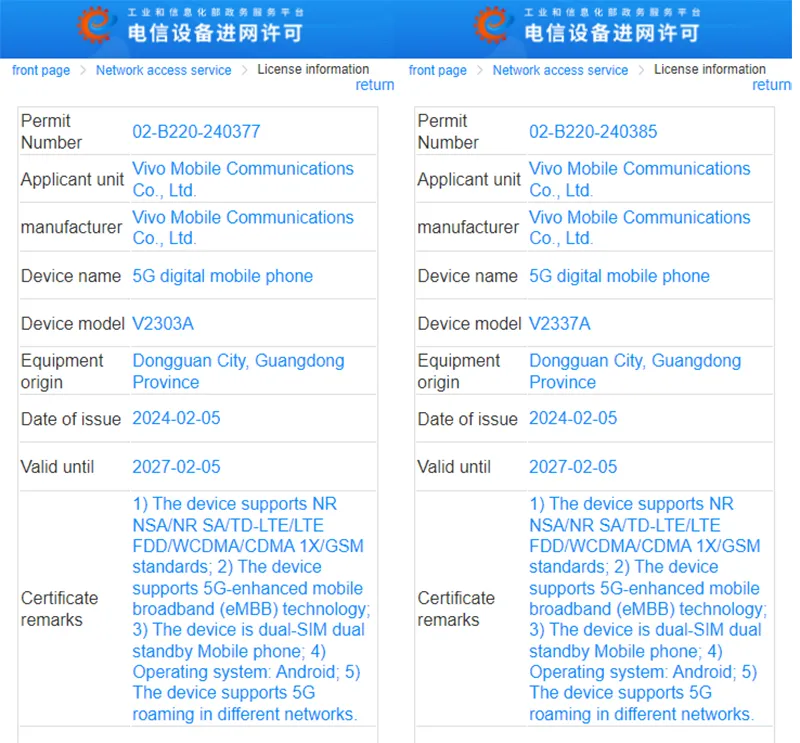Select device model V2337A
Image resolution: width=800 pixels, height=743 pixels.
point(560,324)
